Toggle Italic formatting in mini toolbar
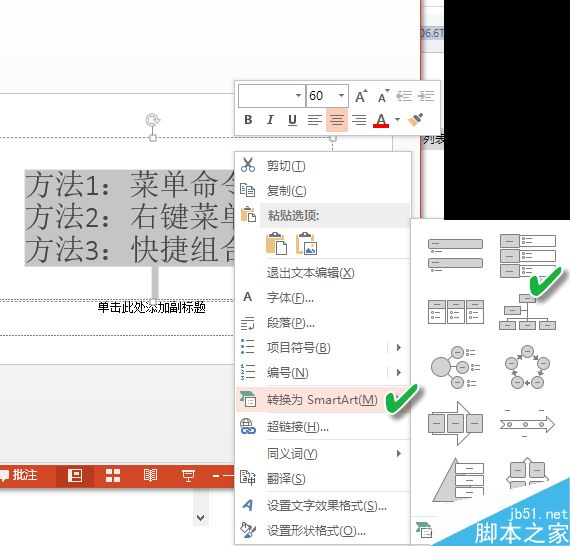Viewport: 570px width, 546px height. (x=270, y=120)
